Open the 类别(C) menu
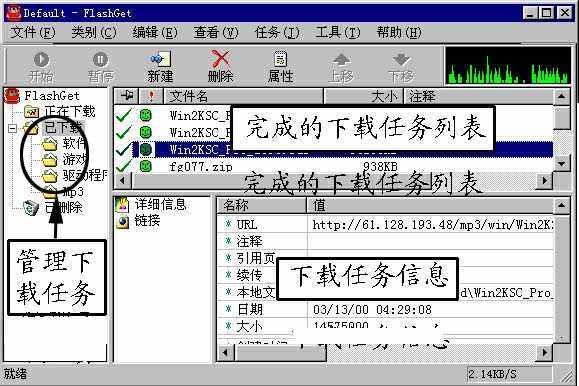 (94, 33)
